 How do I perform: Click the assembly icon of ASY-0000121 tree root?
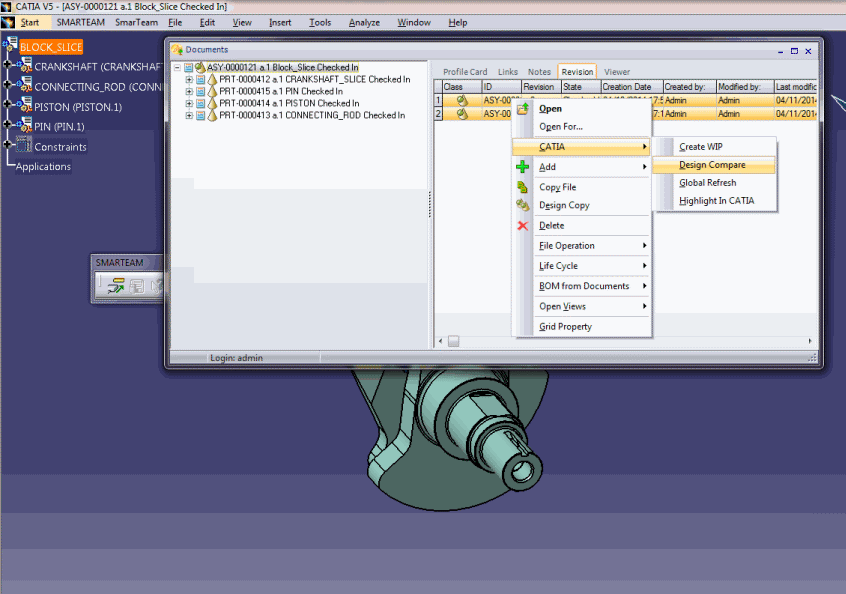coord(200,67)
